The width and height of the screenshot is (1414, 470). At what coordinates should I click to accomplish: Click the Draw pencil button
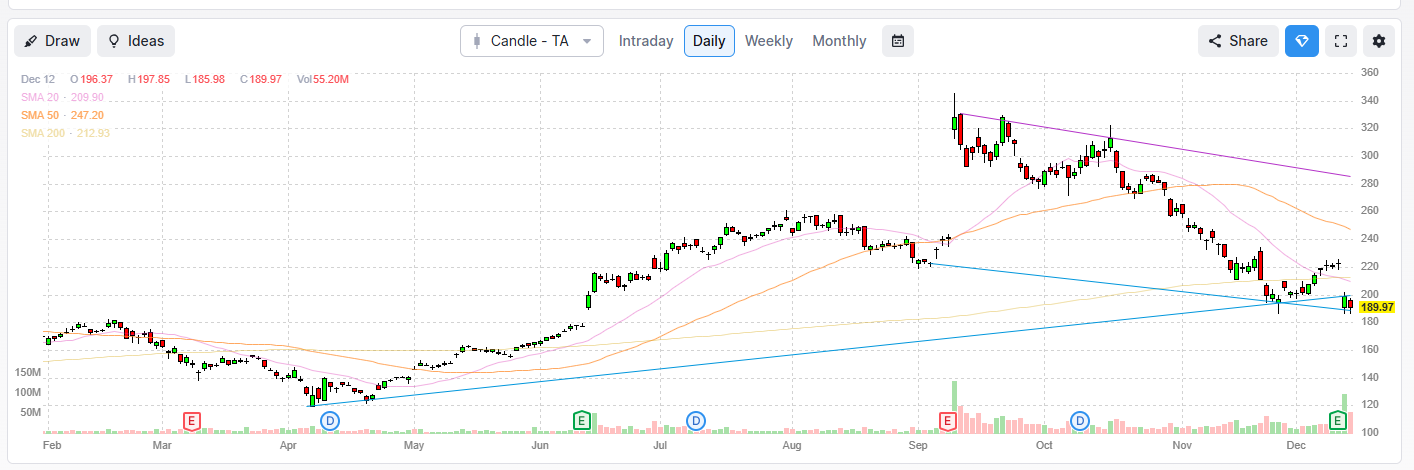tap(52, 41)
